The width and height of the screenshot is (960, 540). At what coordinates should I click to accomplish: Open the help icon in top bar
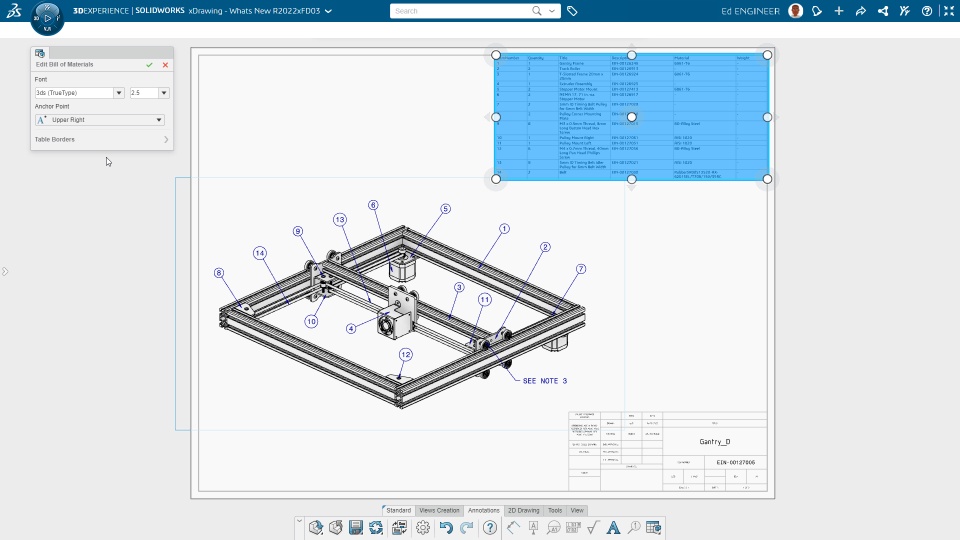point(927,11)
